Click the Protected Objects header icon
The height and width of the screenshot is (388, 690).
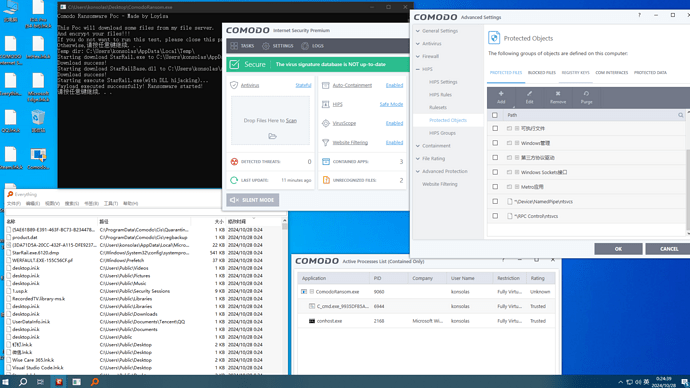tap(494, 38)
